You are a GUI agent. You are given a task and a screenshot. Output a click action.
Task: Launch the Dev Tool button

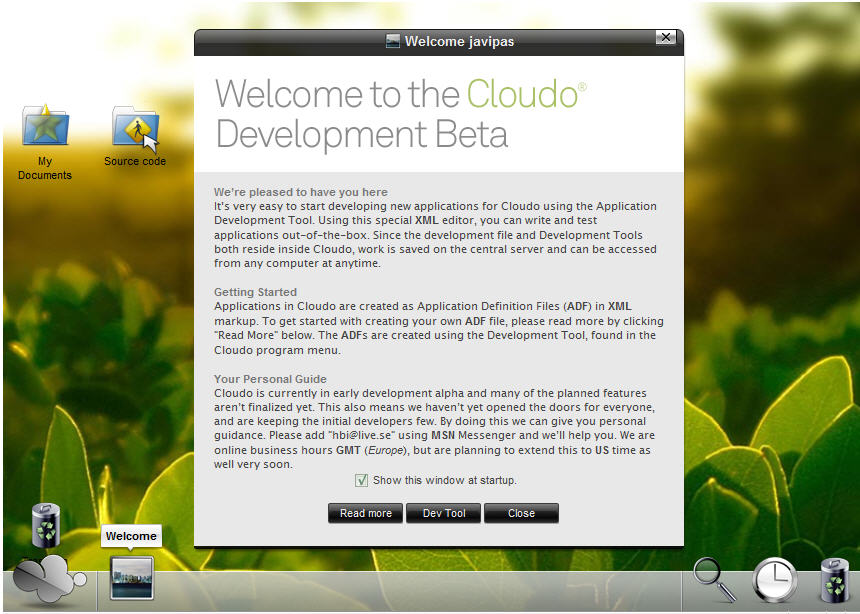coord(444,514)
